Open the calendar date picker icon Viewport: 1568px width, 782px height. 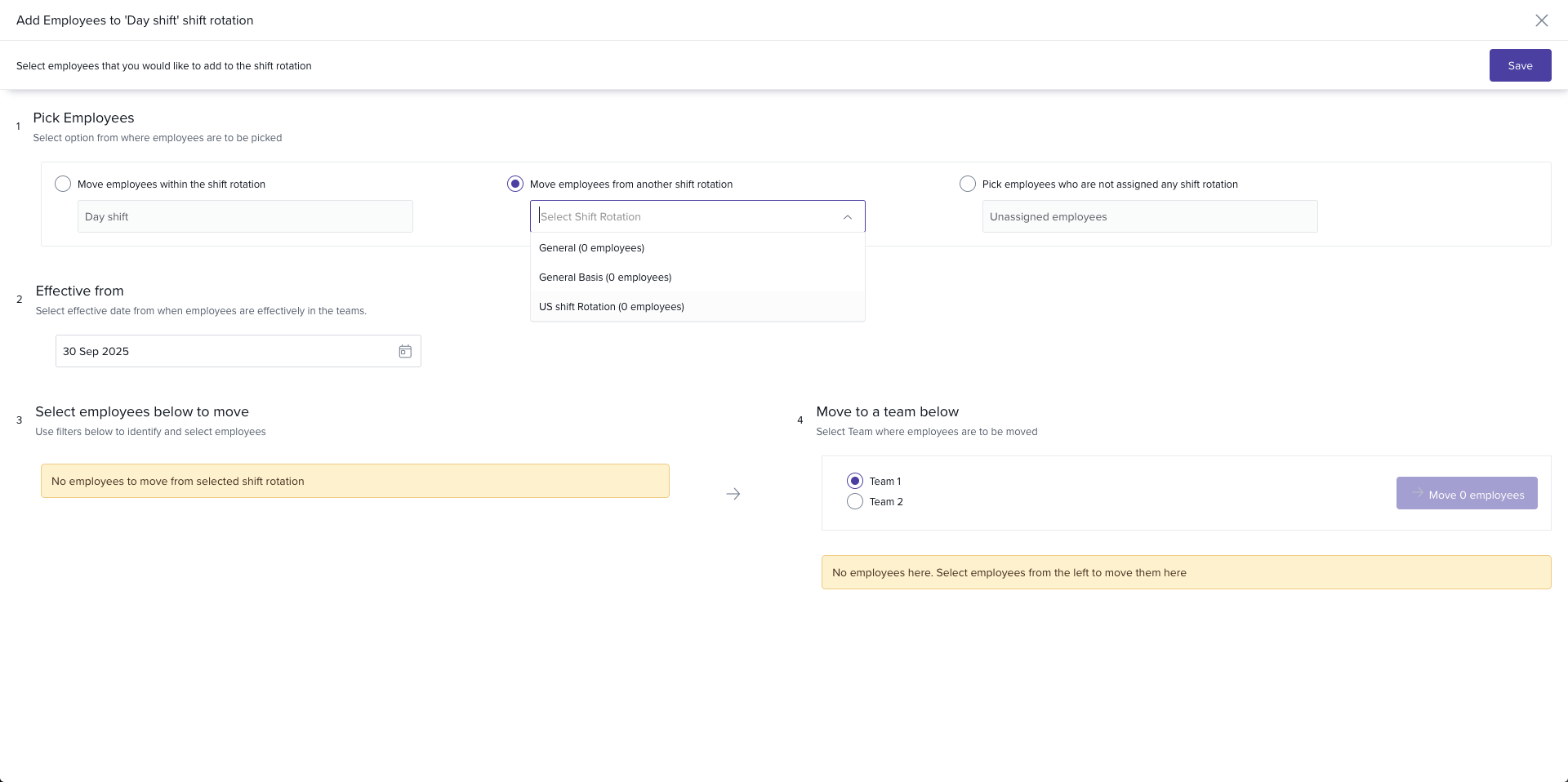(x=405, y=351)
